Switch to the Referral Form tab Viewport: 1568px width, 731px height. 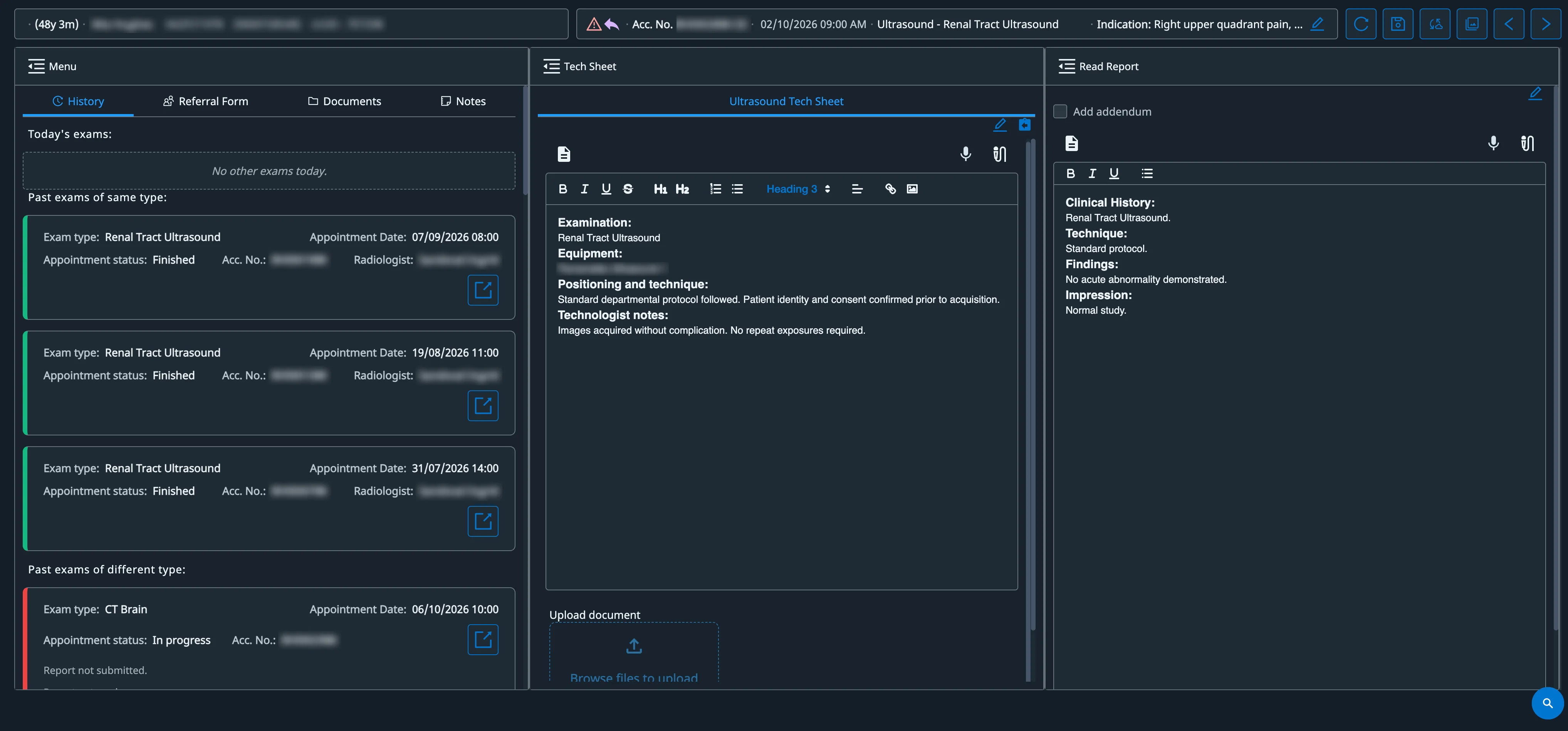[x=206, y=101]
